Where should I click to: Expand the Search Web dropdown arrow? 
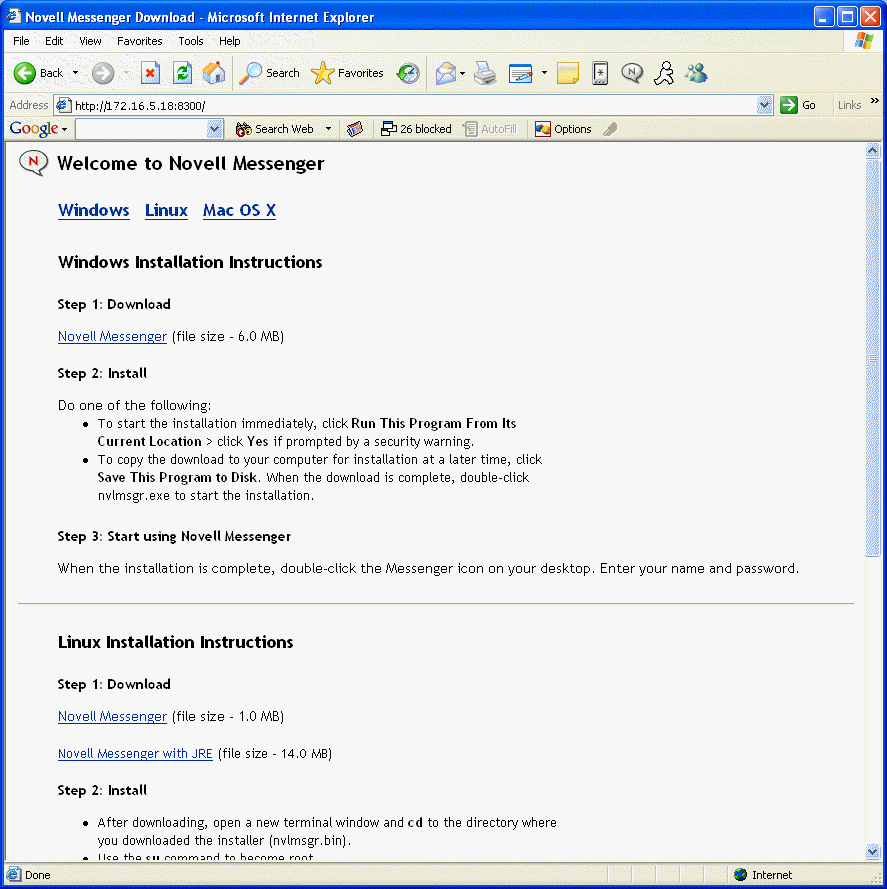328,129
